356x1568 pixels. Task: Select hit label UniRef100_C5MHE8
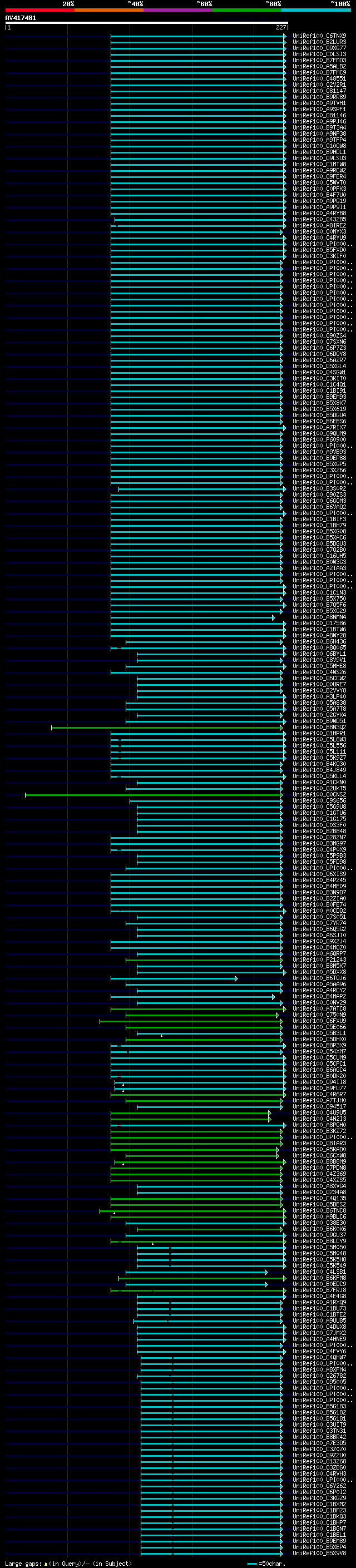tap(319, 666)
